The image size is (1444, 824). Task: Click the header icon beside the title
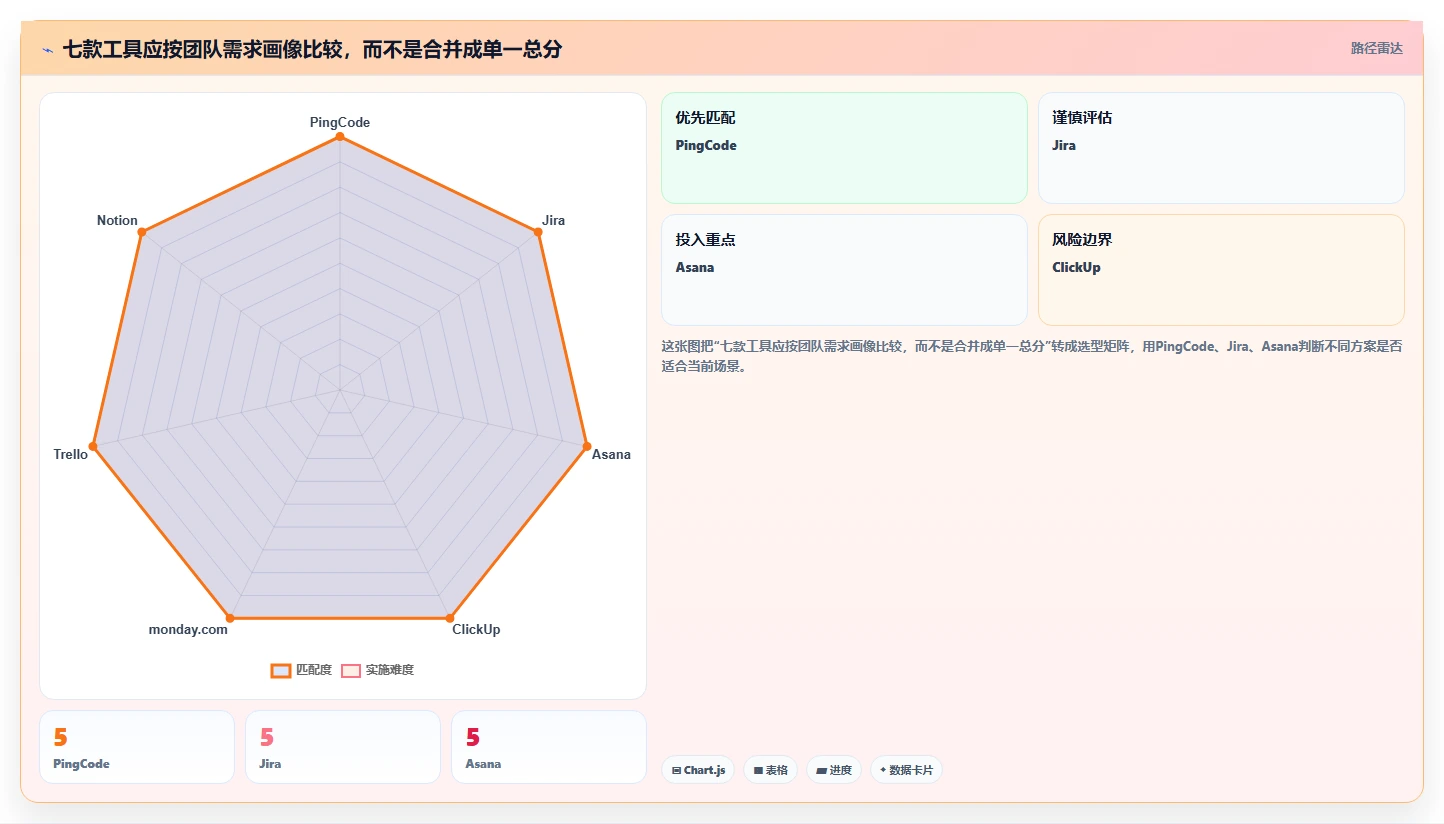pyautogui.click(x=47, y=50)
